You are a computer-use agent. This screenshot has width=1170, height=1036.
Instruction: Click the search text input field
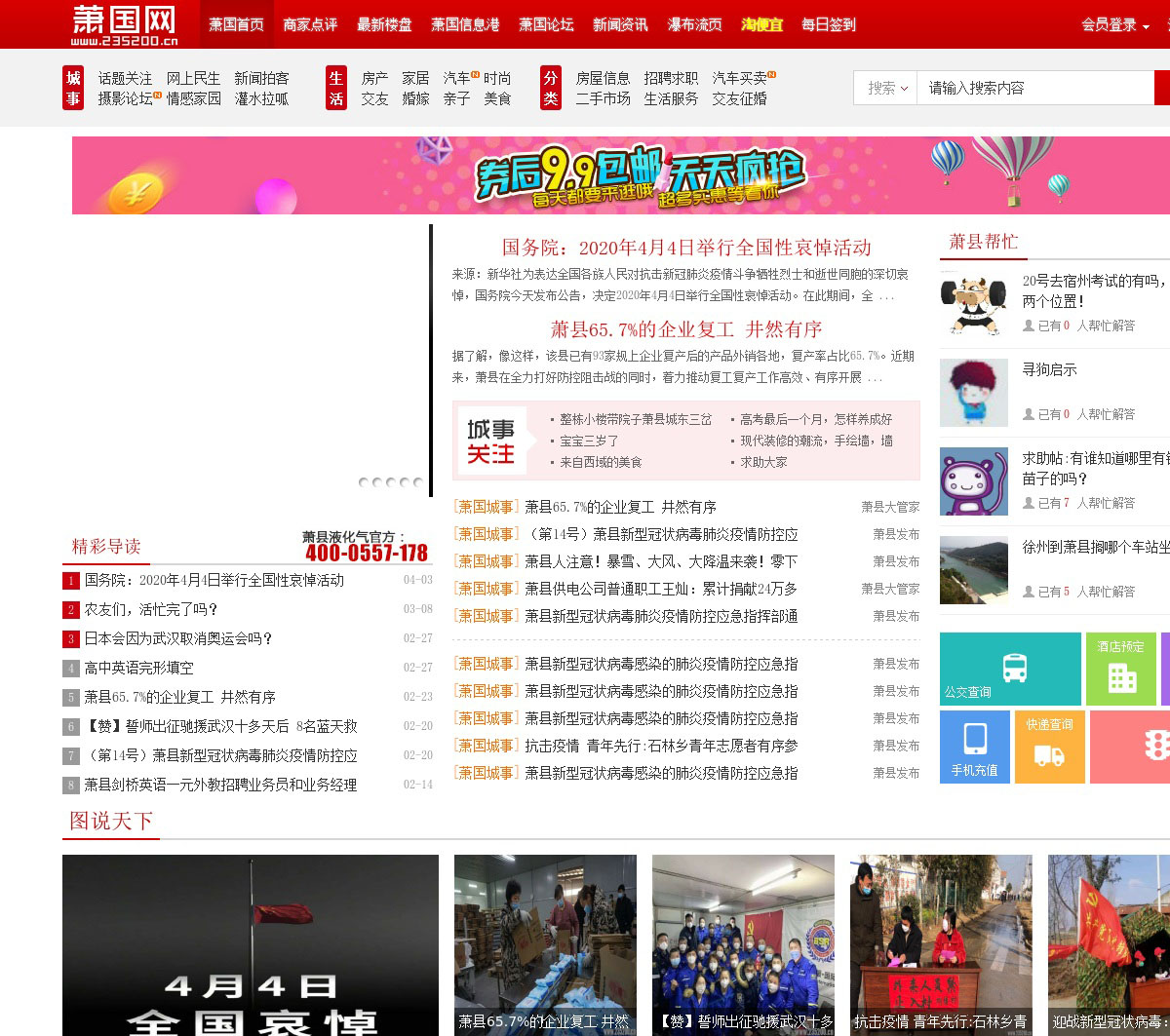pos(1033,88)
